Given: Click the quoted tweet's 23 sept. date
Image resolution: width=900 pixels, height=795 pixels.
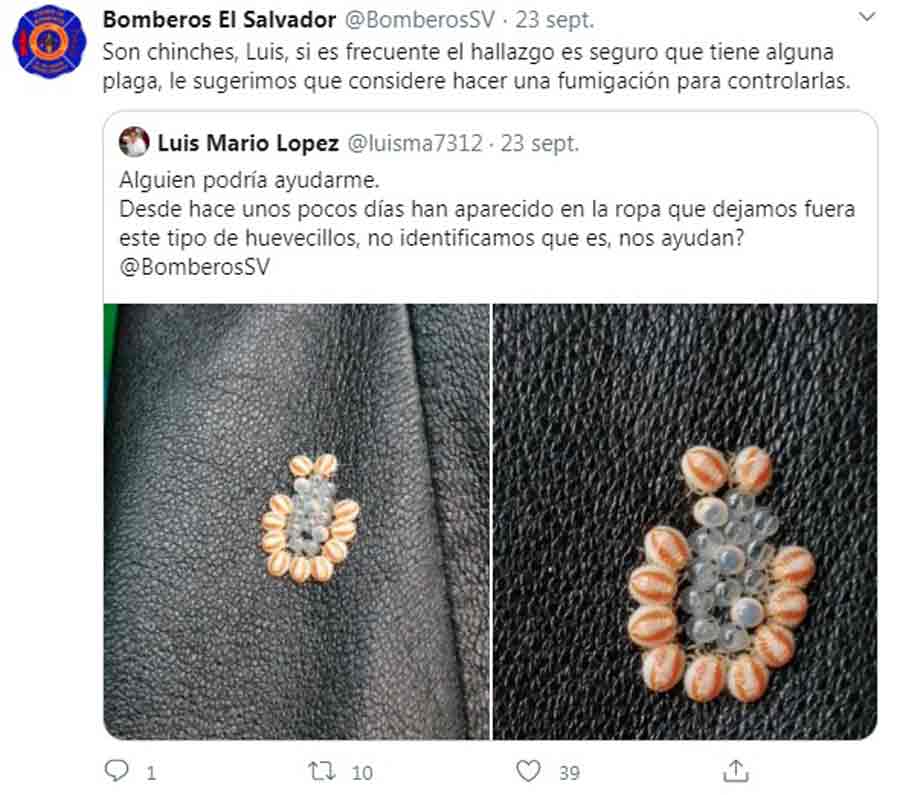Looking at the screenshot, I should pos(540,143).
